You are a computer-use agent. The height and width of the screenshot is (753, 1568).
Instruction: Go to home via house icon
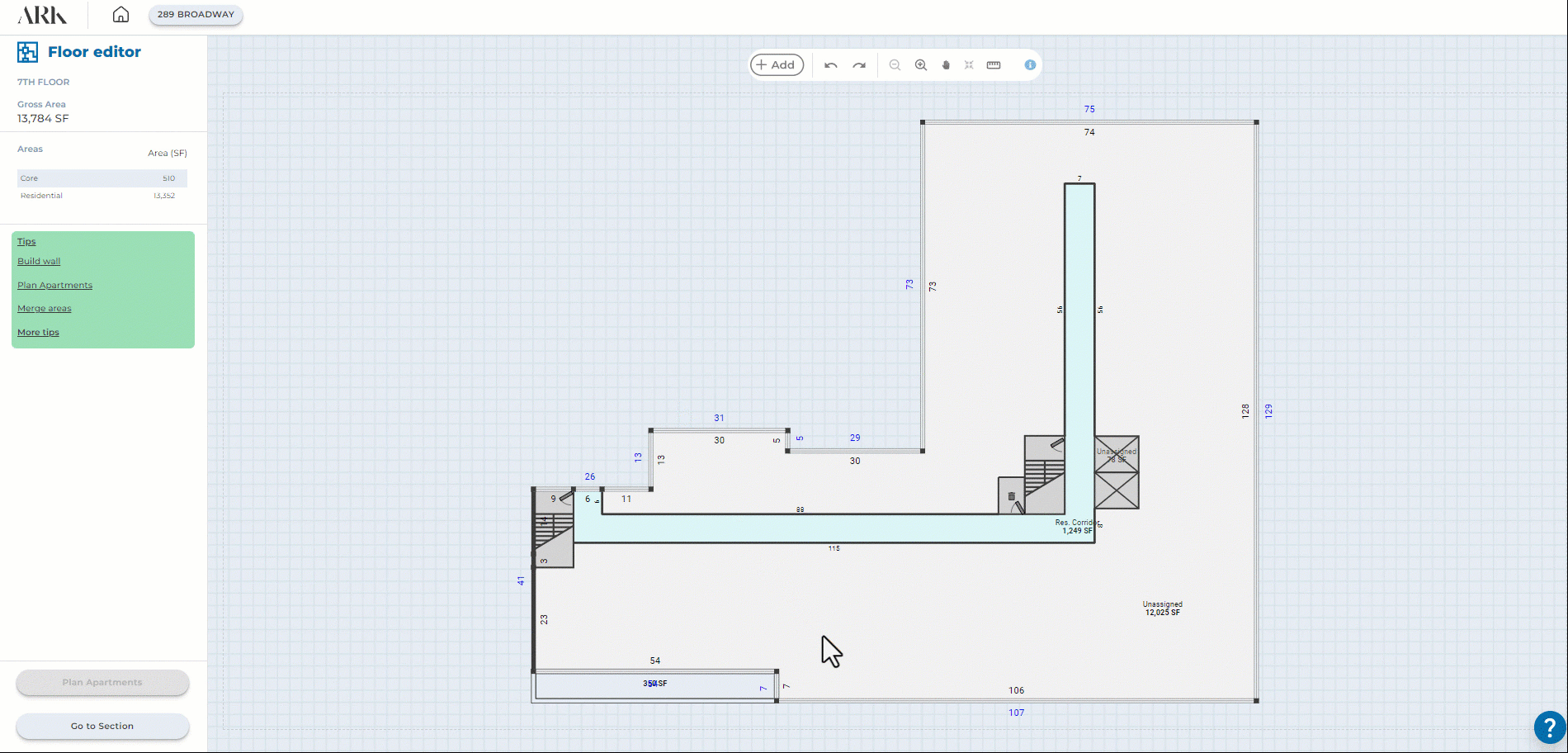120,15
